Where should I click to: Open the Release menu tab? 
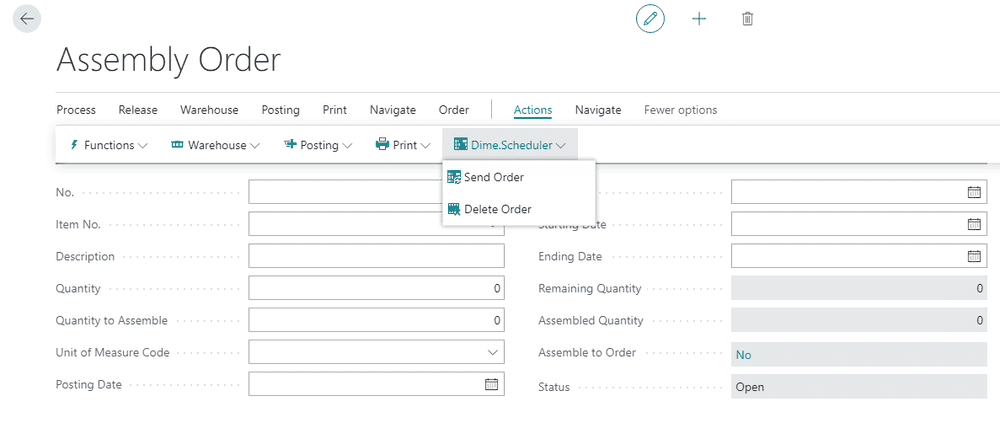(138, 110)
